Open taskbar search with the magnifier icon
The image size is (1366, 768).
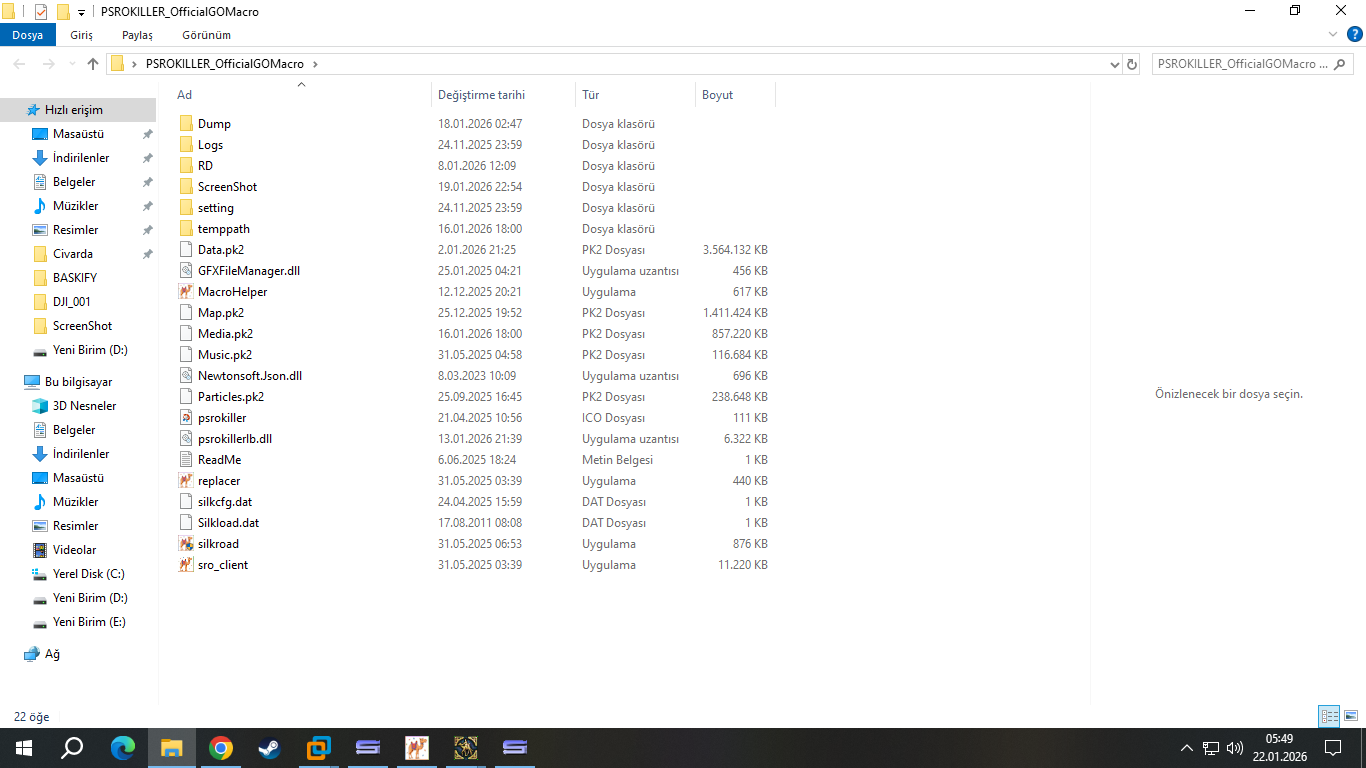[x=73, y=747]
